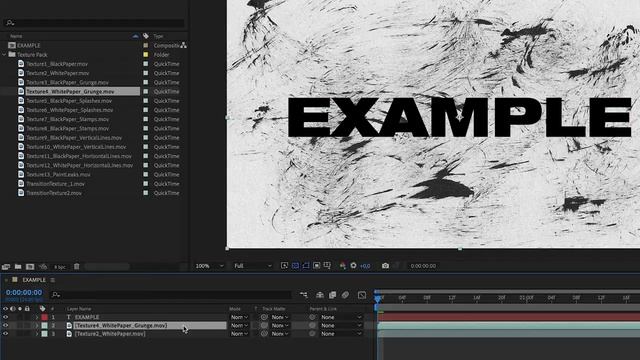Hide the EXAMPLE text layer eye
The width and height of the screenshot is (640, 360).
[x=5, y=317]
